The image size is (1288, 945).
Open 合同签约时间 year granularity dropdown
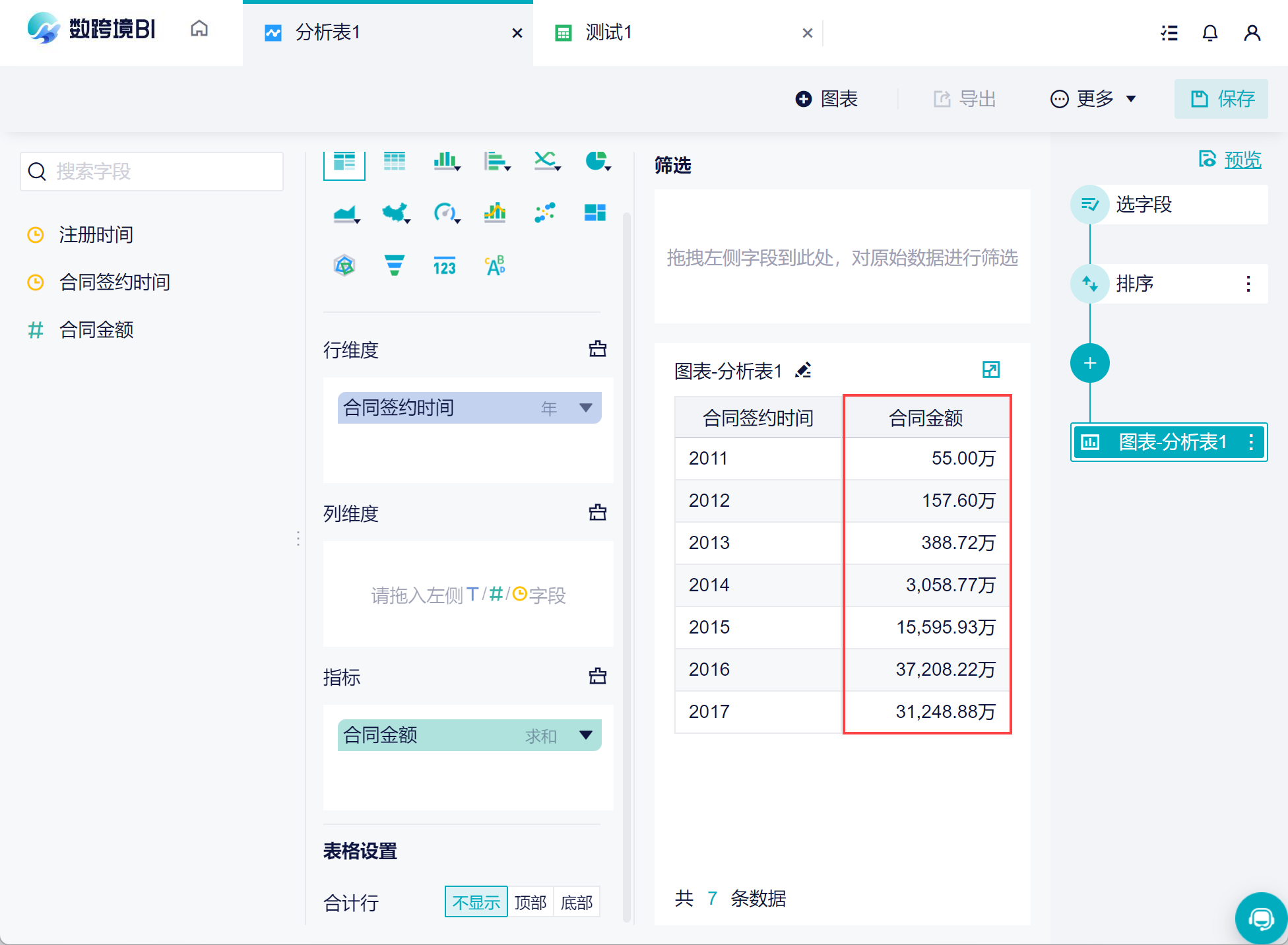(585, 408)
